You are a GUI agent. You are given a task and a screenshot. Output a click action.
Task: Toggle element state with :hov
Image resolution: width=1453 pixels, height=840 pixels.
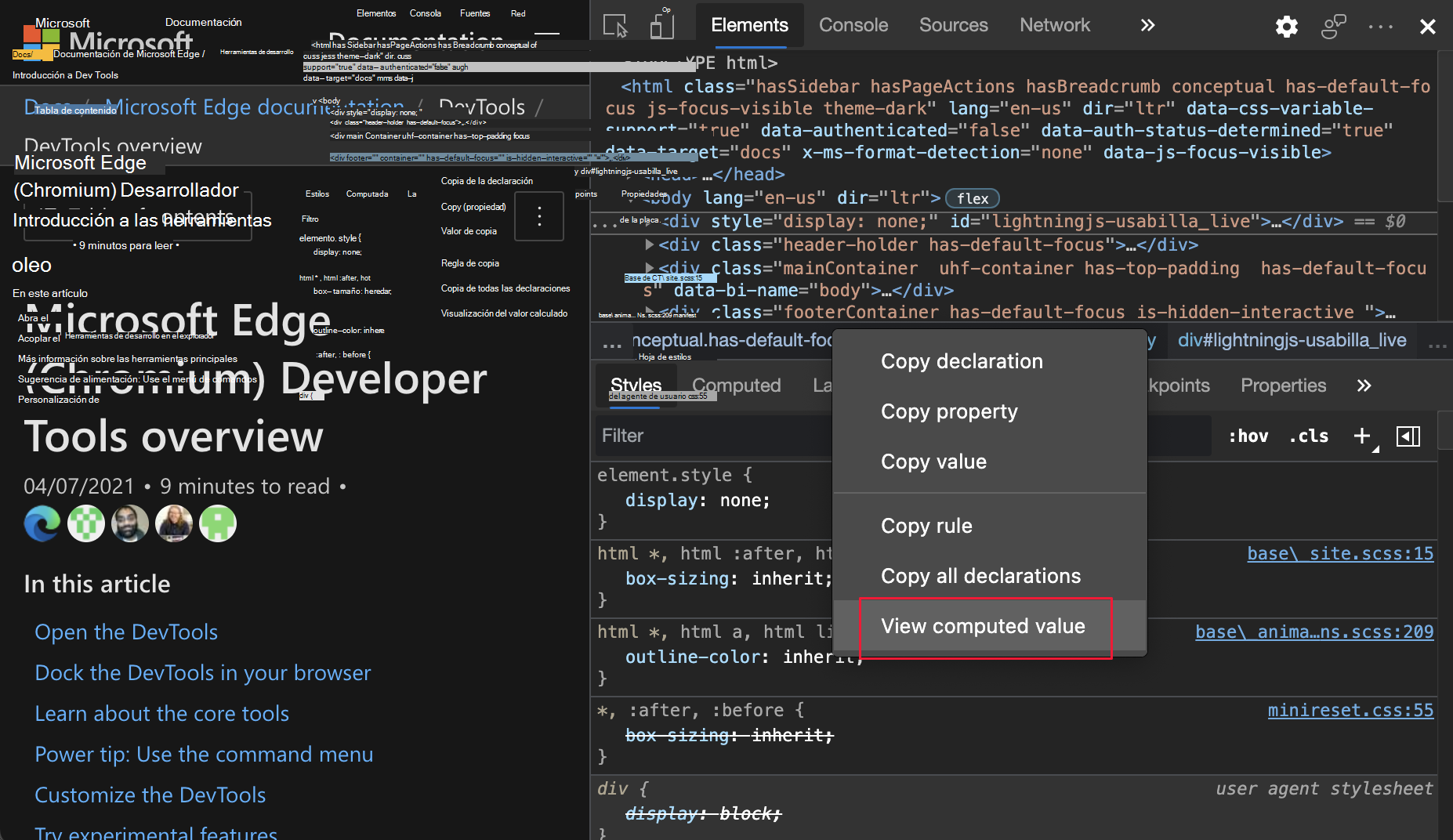coord(1248,436)
